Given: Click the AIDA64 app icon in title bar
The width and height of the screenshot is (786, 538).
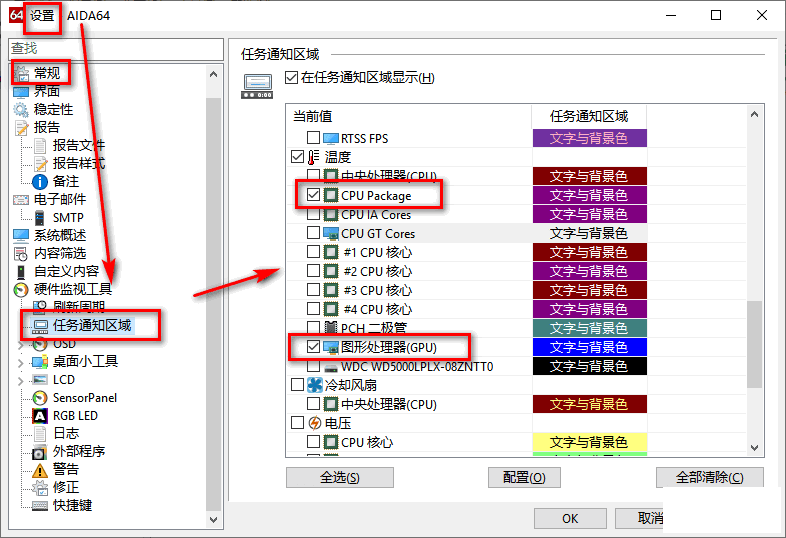Looking at the screenshot, I should (x=16, y=15).
